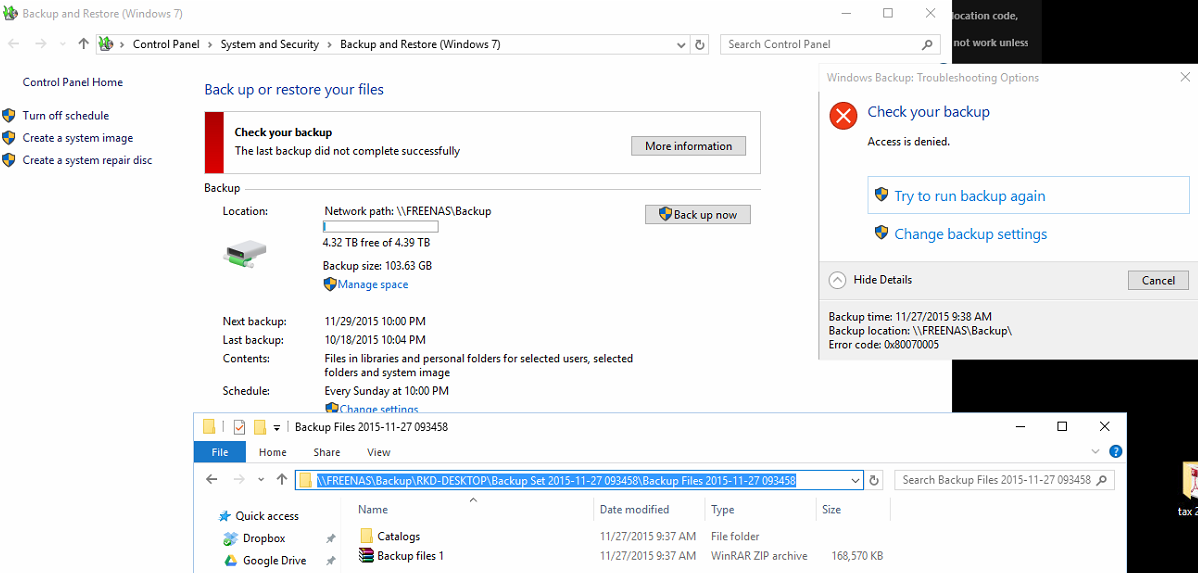Open Explorer Help question mark icon
The height and width of the screenshot is (573, 1198).
coord(1115,452)
